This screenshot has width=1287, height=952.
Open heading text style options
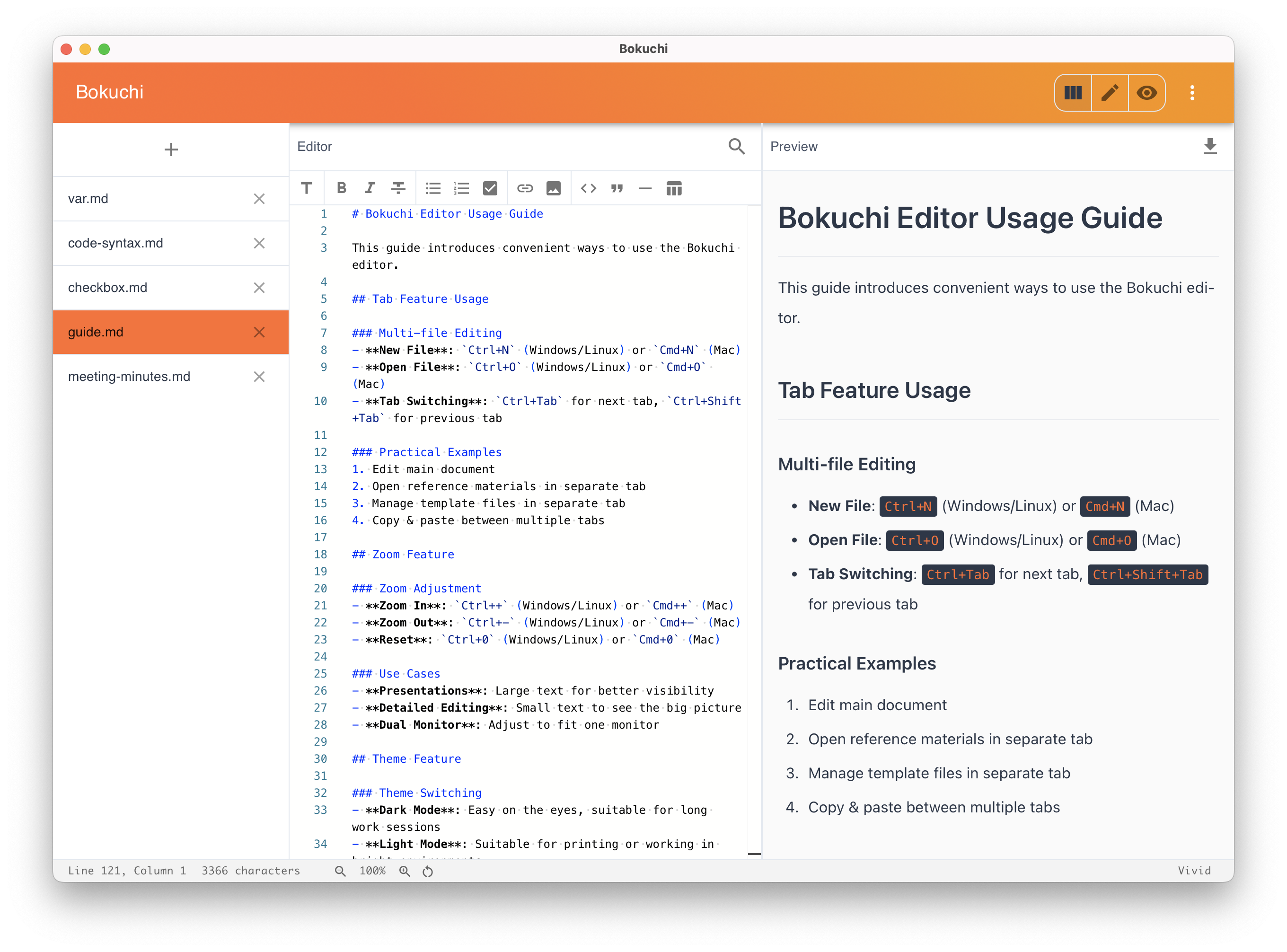(x=307, y=188)
